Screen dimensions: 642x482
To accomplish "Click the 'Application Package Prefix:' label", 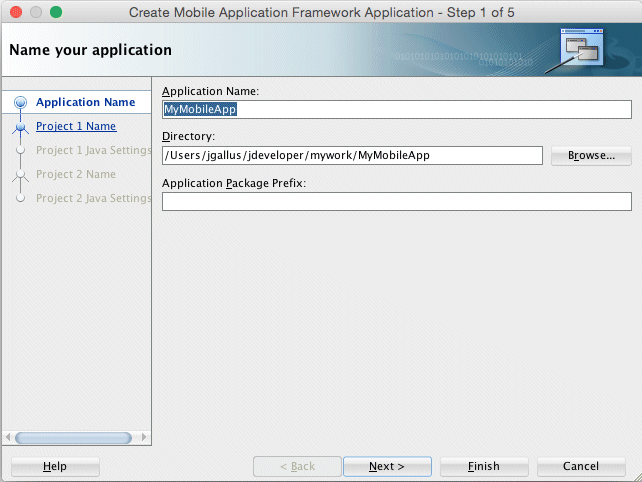I will click(x=234, y=183).
